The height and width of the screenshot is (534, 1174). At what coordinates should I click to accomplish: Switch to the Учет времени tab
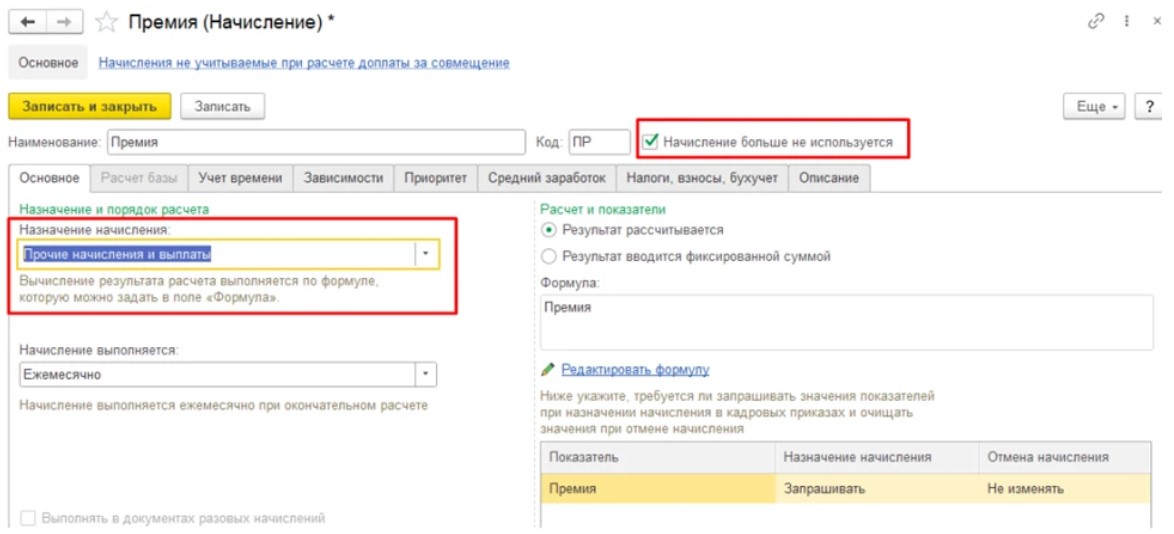[240, 178]
